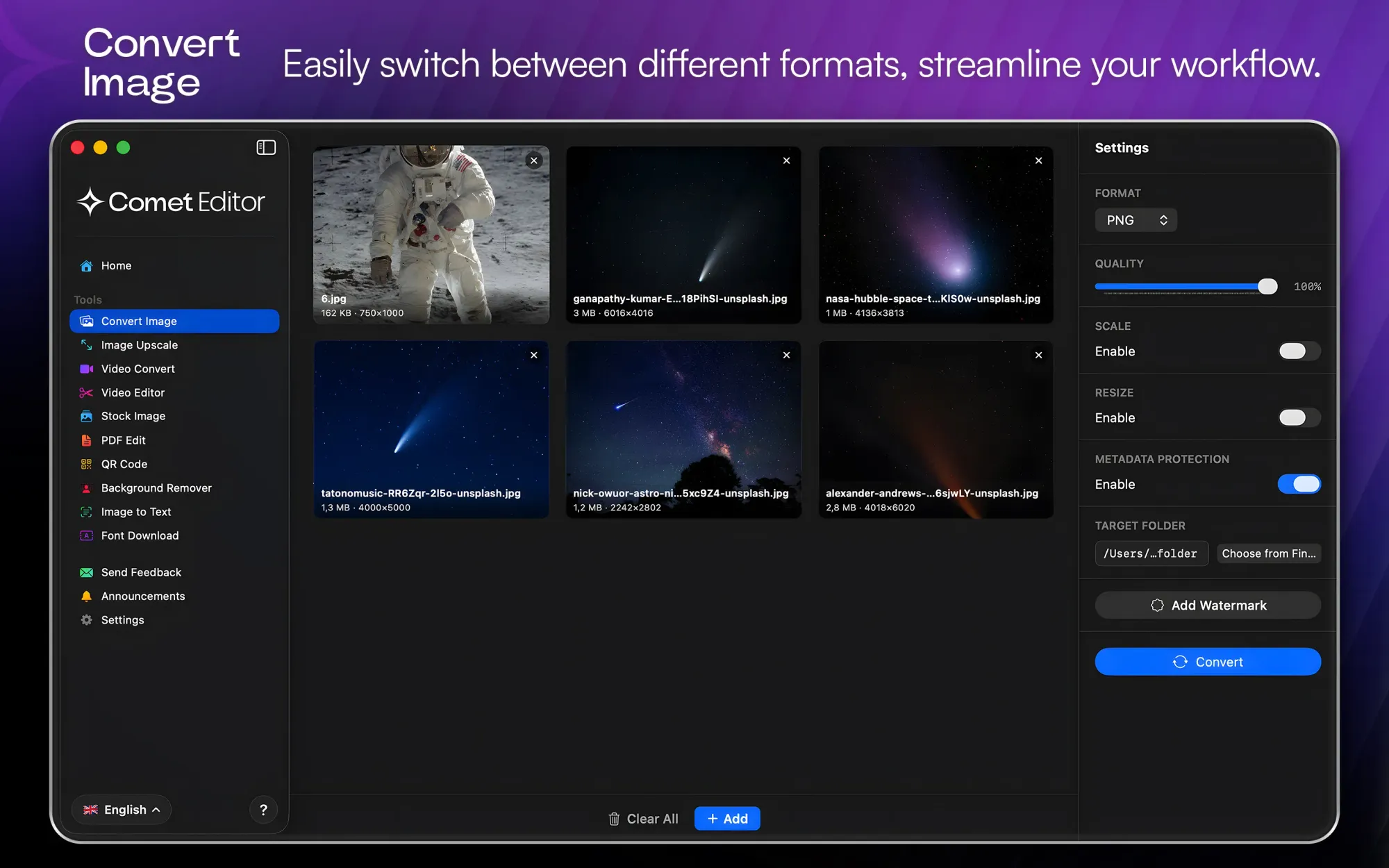This screenshot has height=868, width=1389.
Task: Click the Background Remover icon
Action: point(86,488)
